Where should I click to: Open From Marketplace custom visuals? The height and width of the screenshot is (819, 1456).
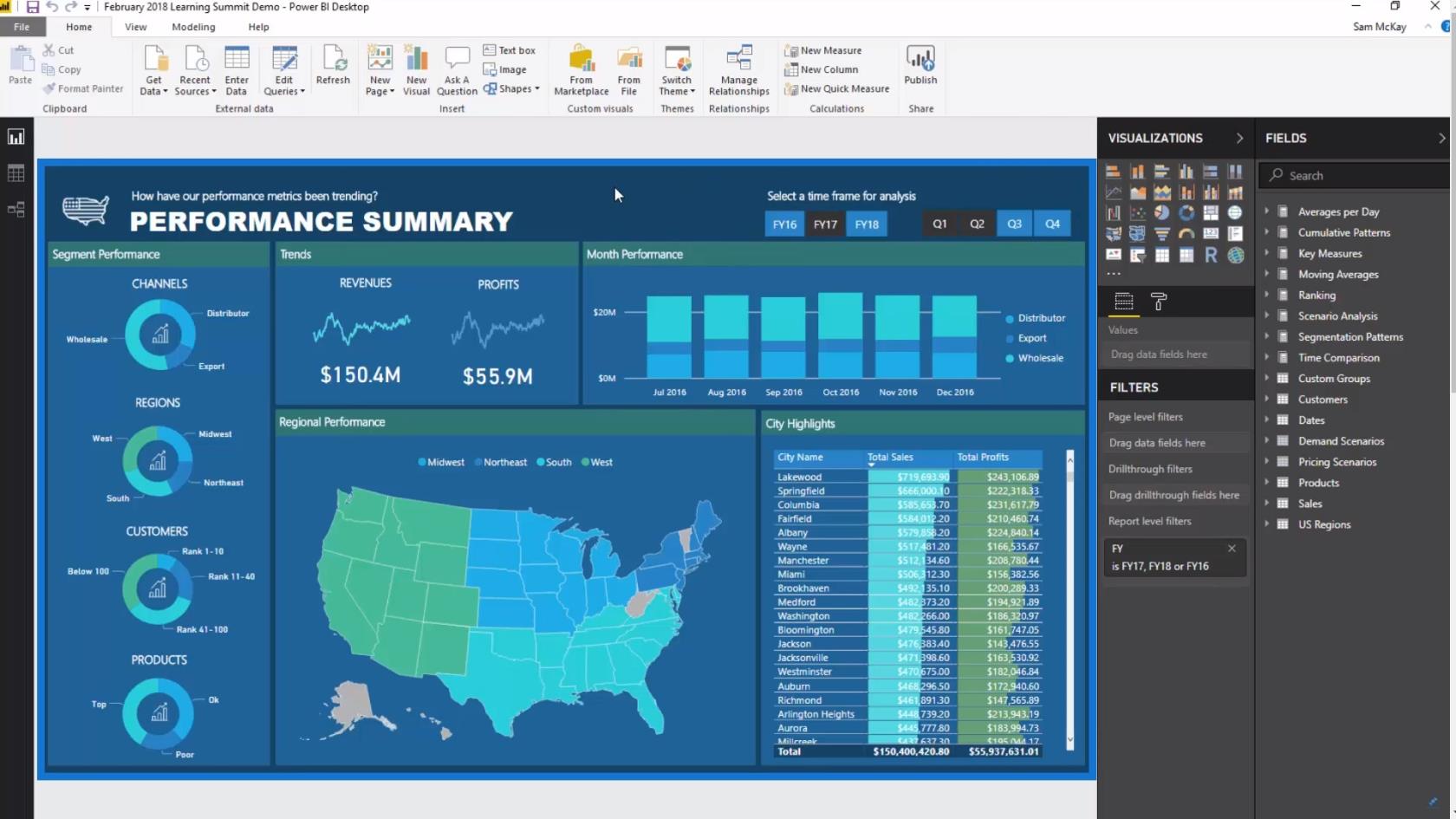582,69
